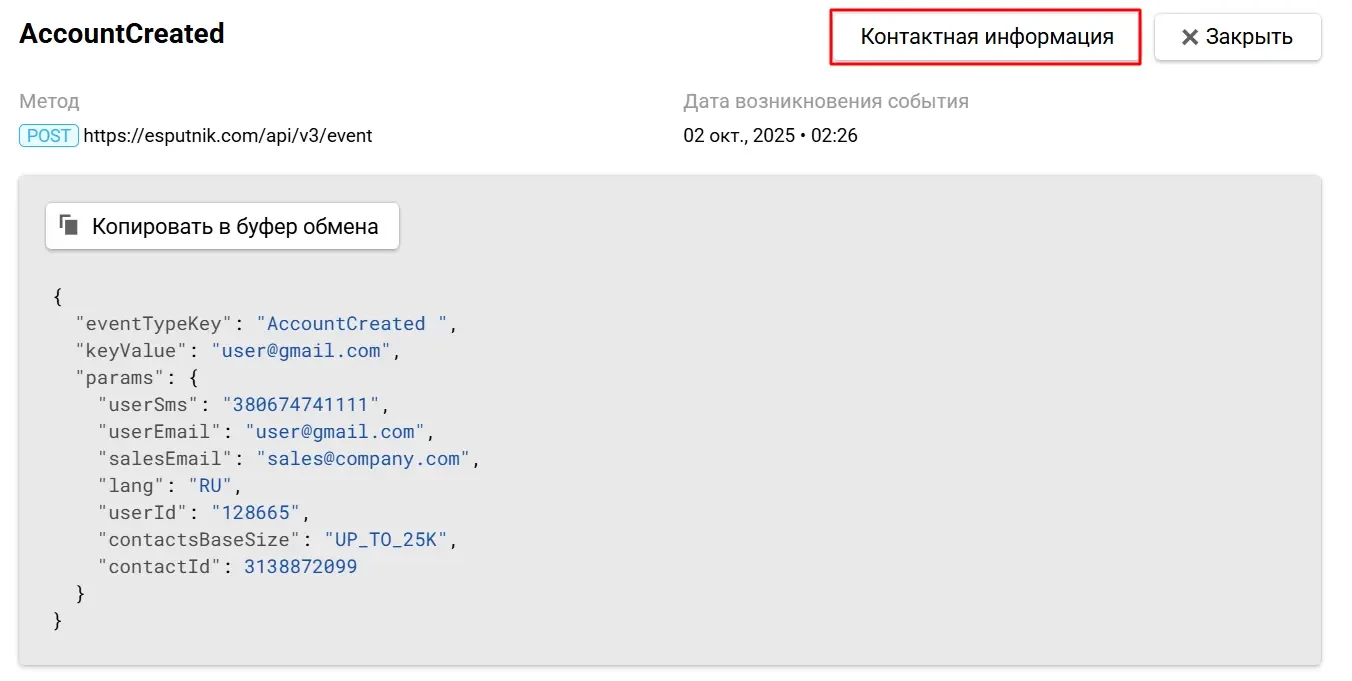Click the Метод label
Viewport: 1352px width, 681px height.
click(x=49, y=101)
